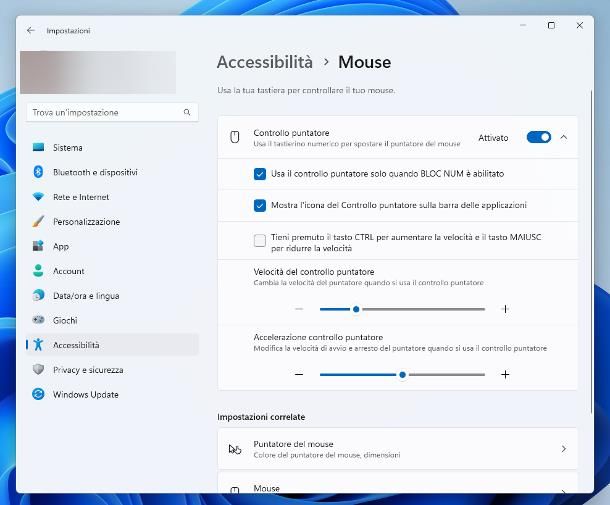610x505 pixels.
Task: Go to Data/ora e lingua
Action: 112,296
